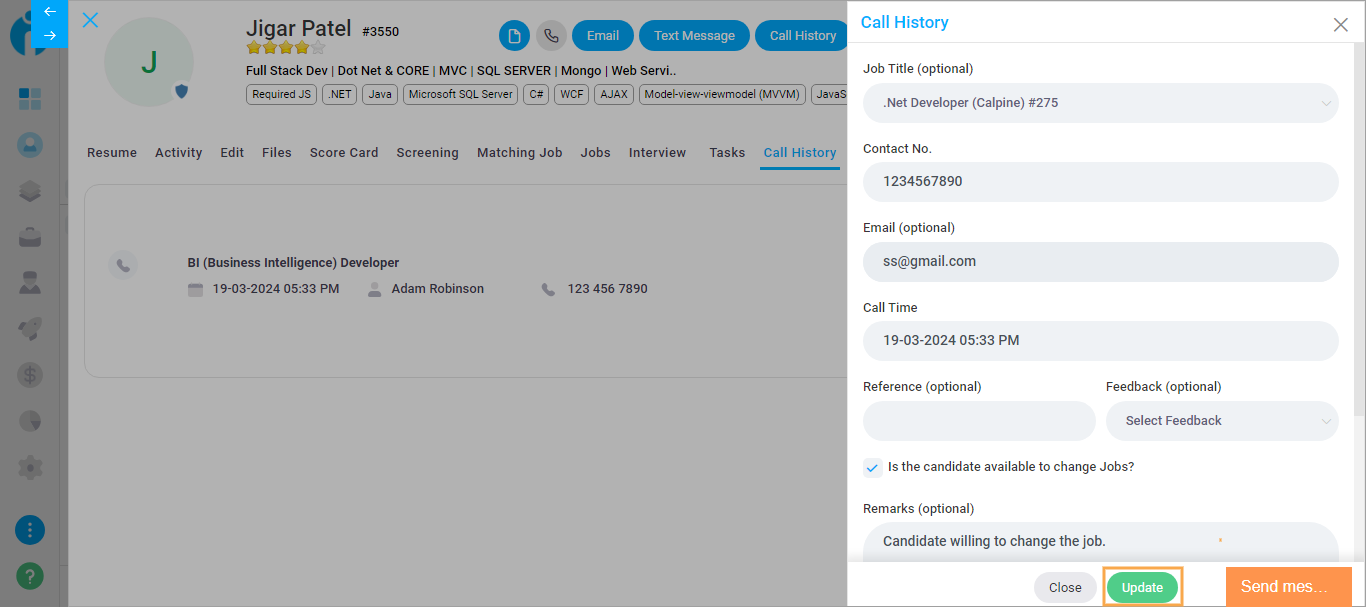Click the Email field containing ss@gmail.com
The width and height of the screenshot is (1366, 607).
pyautogui.click(x=1101, y=262)
